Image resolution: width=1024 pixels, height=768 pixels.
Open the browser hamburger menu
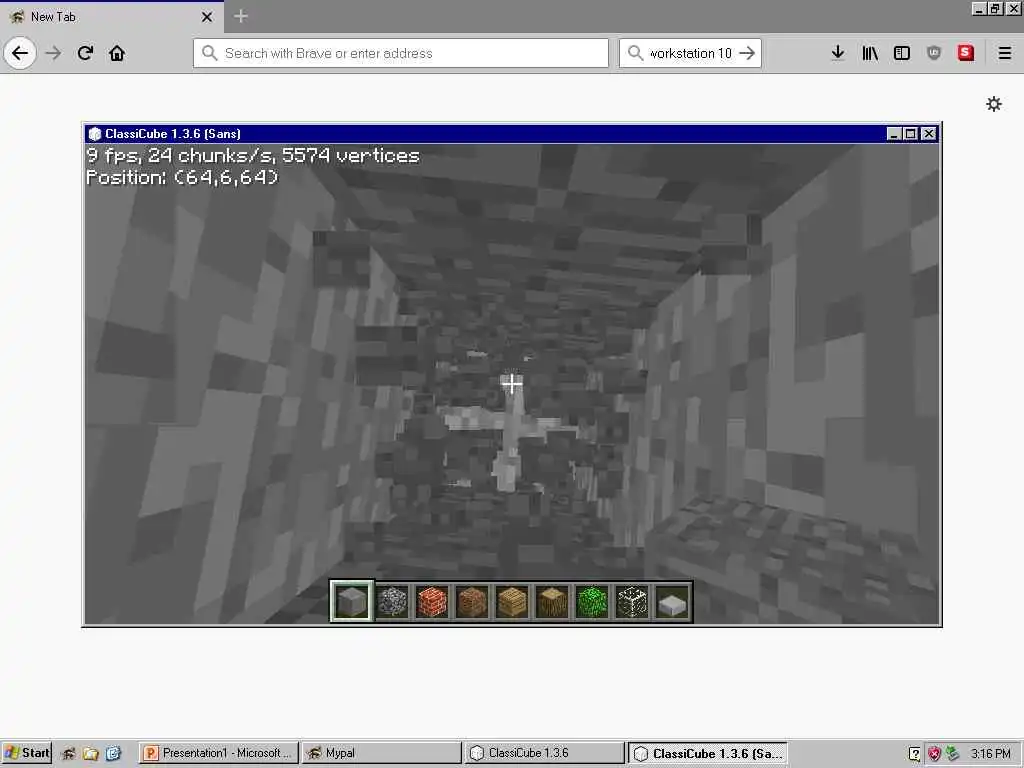tap(1004, 53)
